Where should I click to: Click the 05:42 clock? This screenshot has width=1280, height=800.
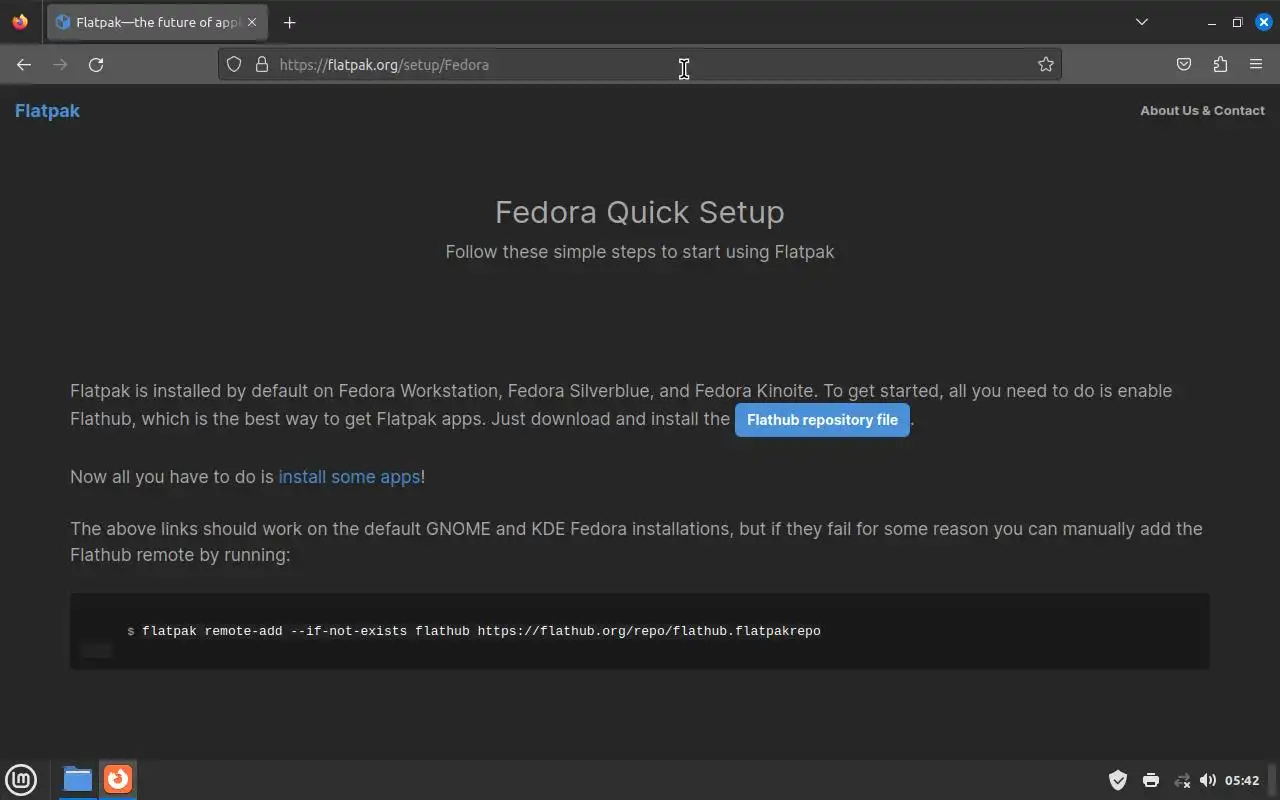point(1242,780)
